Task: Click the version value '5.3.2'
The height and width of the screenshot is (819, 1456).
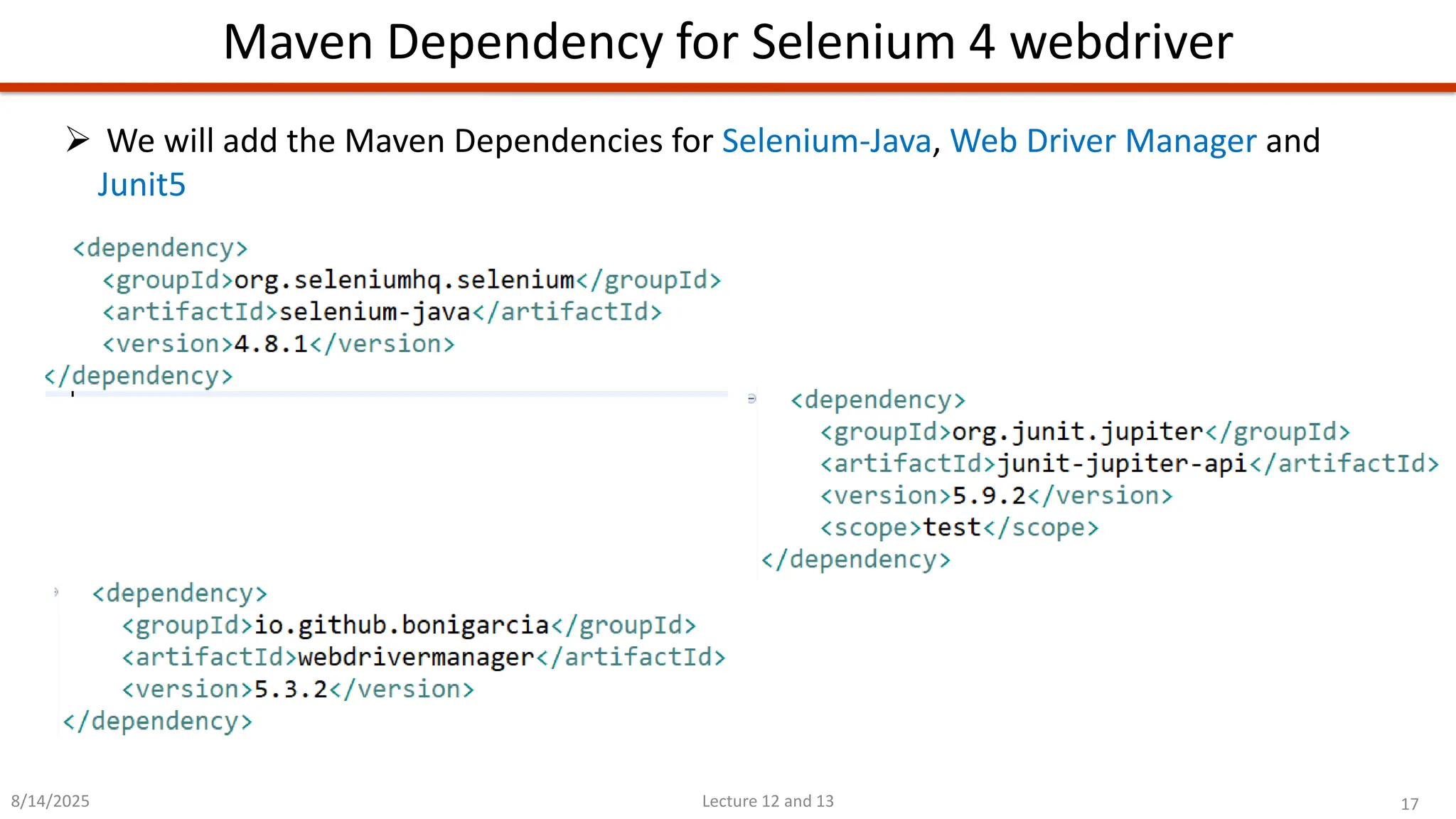Action: coord(291,689)
